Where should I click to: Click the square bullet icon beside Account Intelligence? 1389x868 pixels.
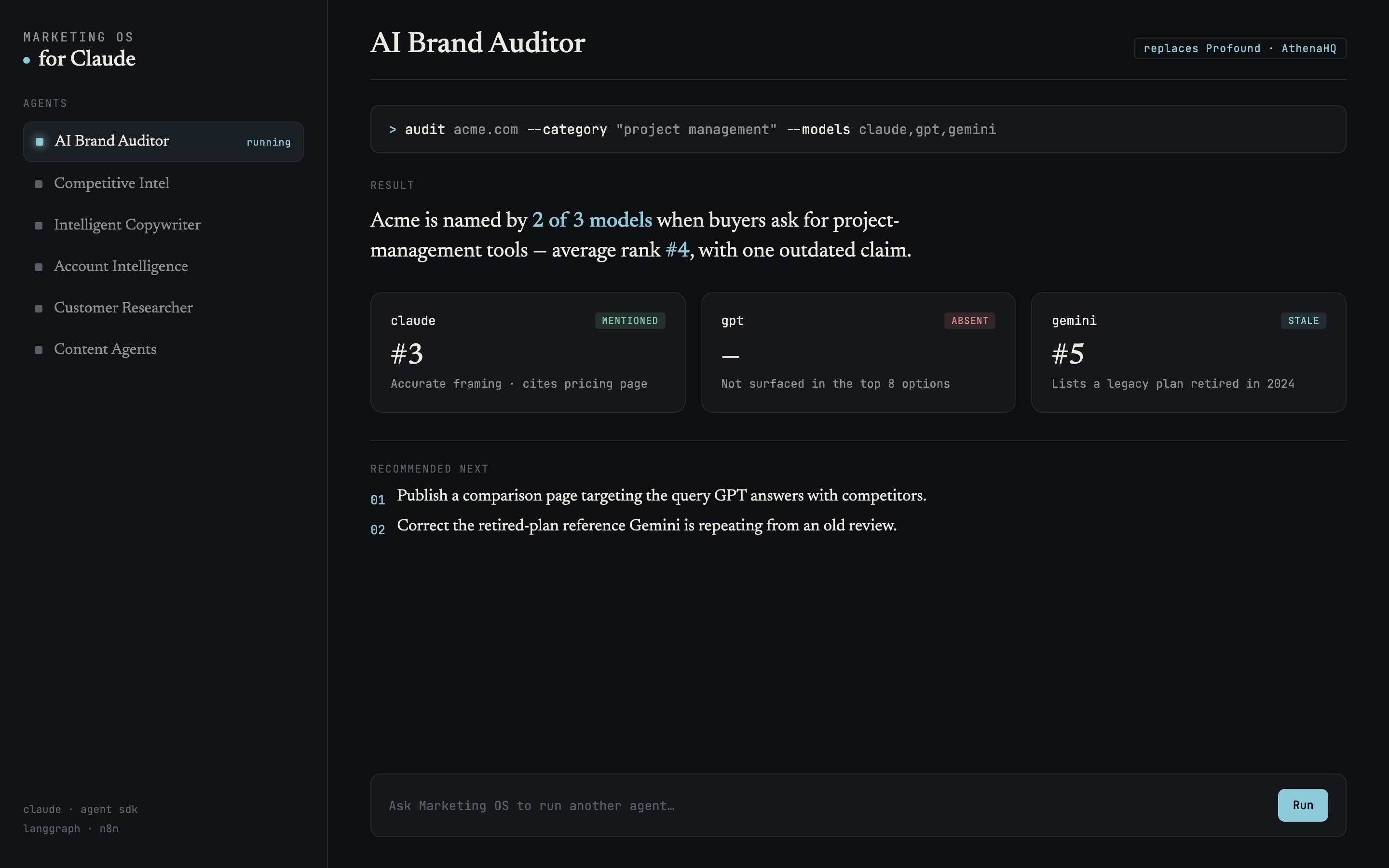[x=39, y=267]
